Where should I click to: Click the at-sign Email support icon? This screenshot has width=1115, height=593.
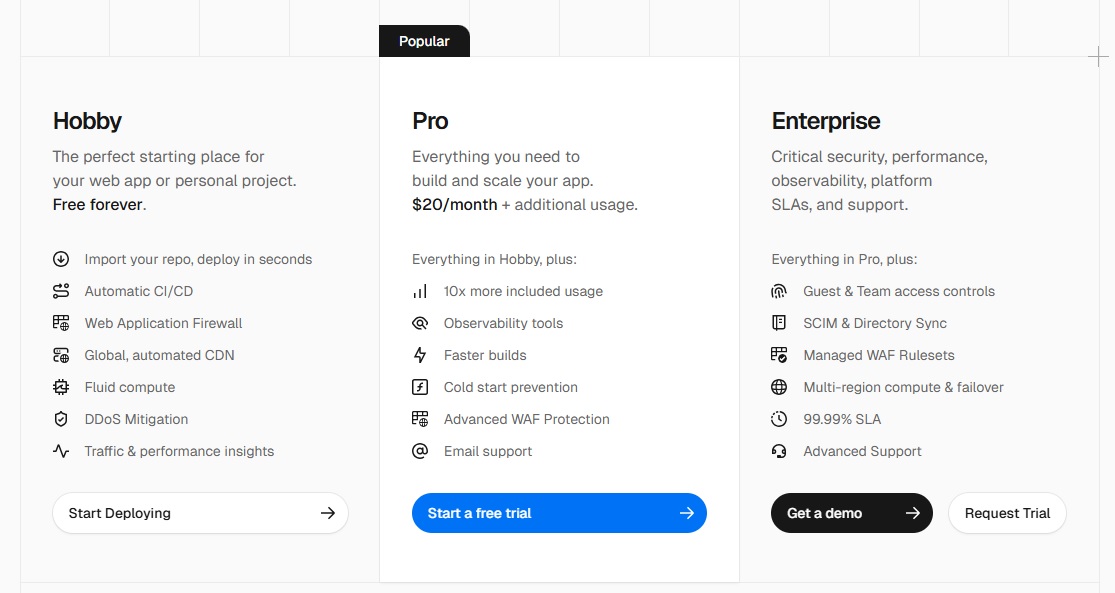[420, 452]
